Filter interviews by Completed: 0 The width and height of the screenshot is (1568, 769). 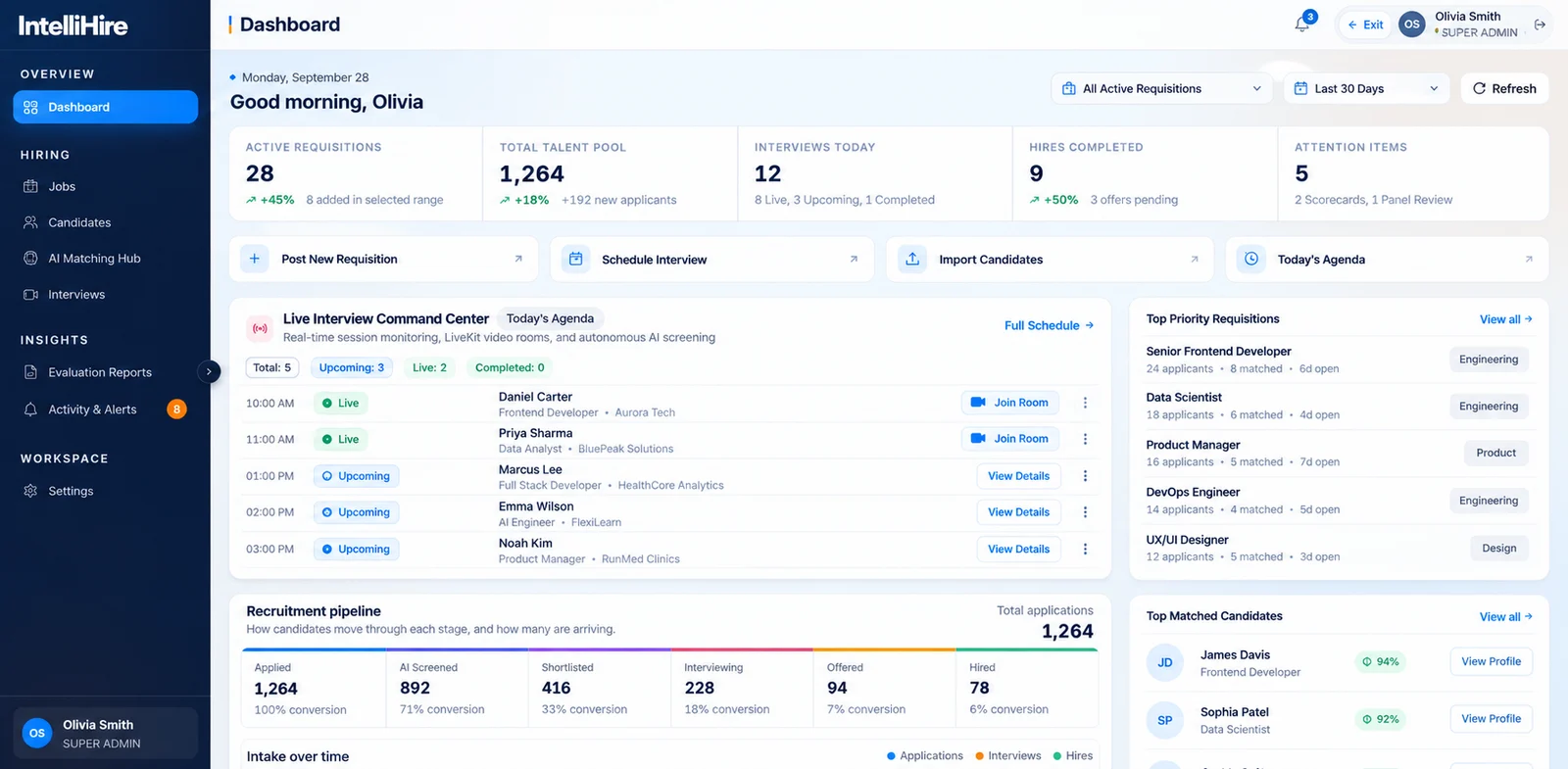click(x=510, y=367)
